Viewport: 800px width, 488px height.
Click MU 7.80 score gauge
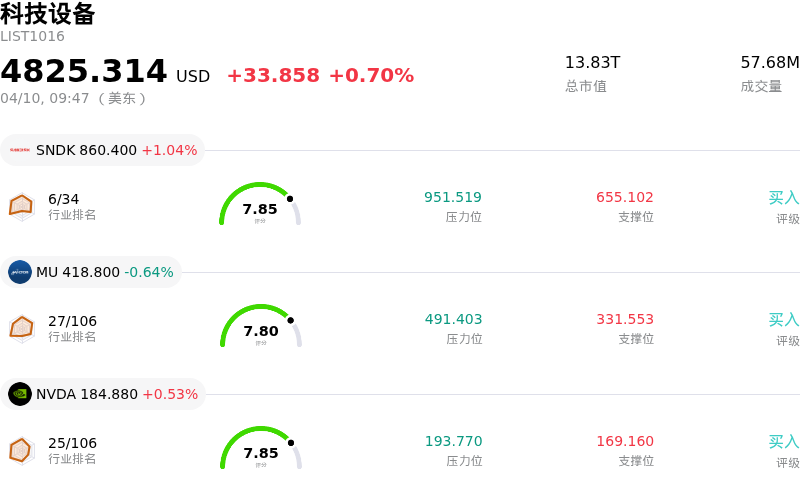260,327
